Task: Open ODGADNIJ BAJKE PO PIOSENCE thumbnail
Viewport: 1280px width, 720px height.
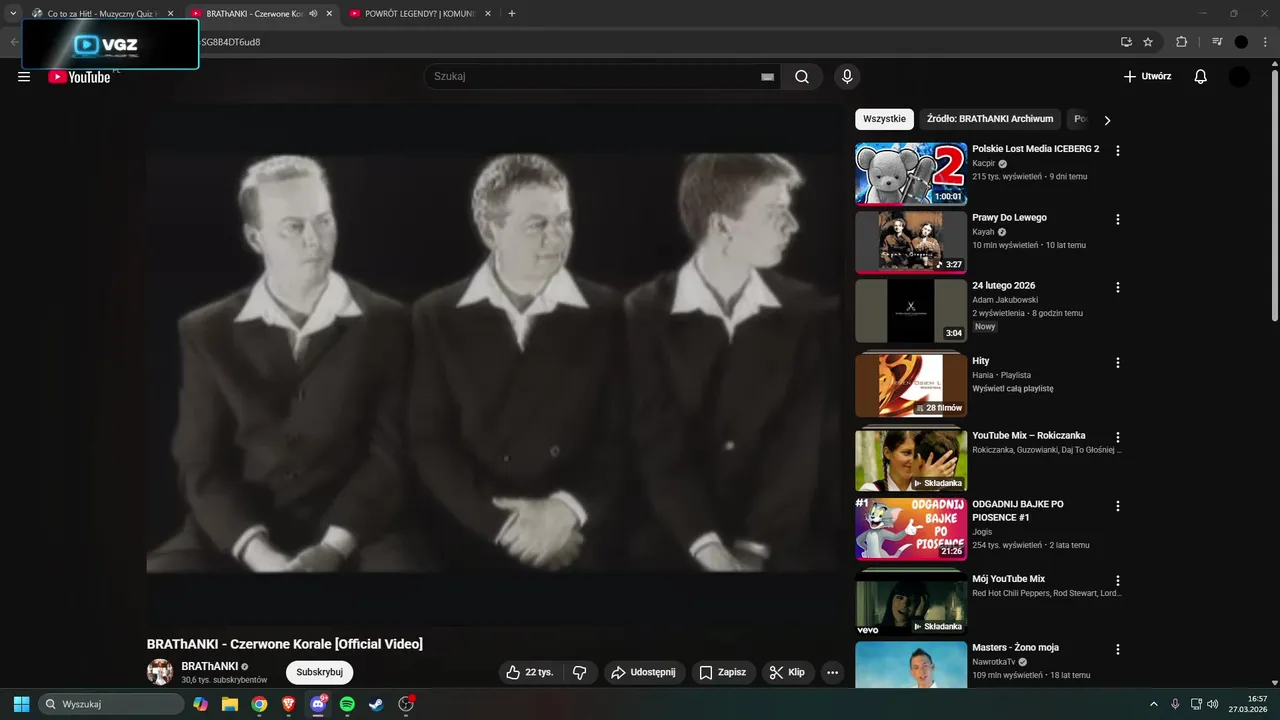Action: coord(911,529)
